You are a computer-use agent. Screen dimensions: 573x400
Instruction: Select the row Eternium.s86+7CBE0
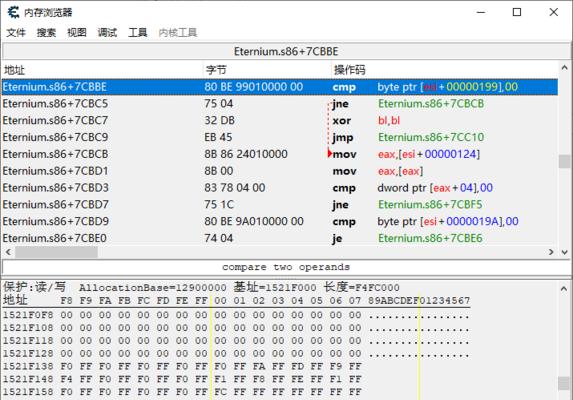pyautogui.click(x=280, y=238)
